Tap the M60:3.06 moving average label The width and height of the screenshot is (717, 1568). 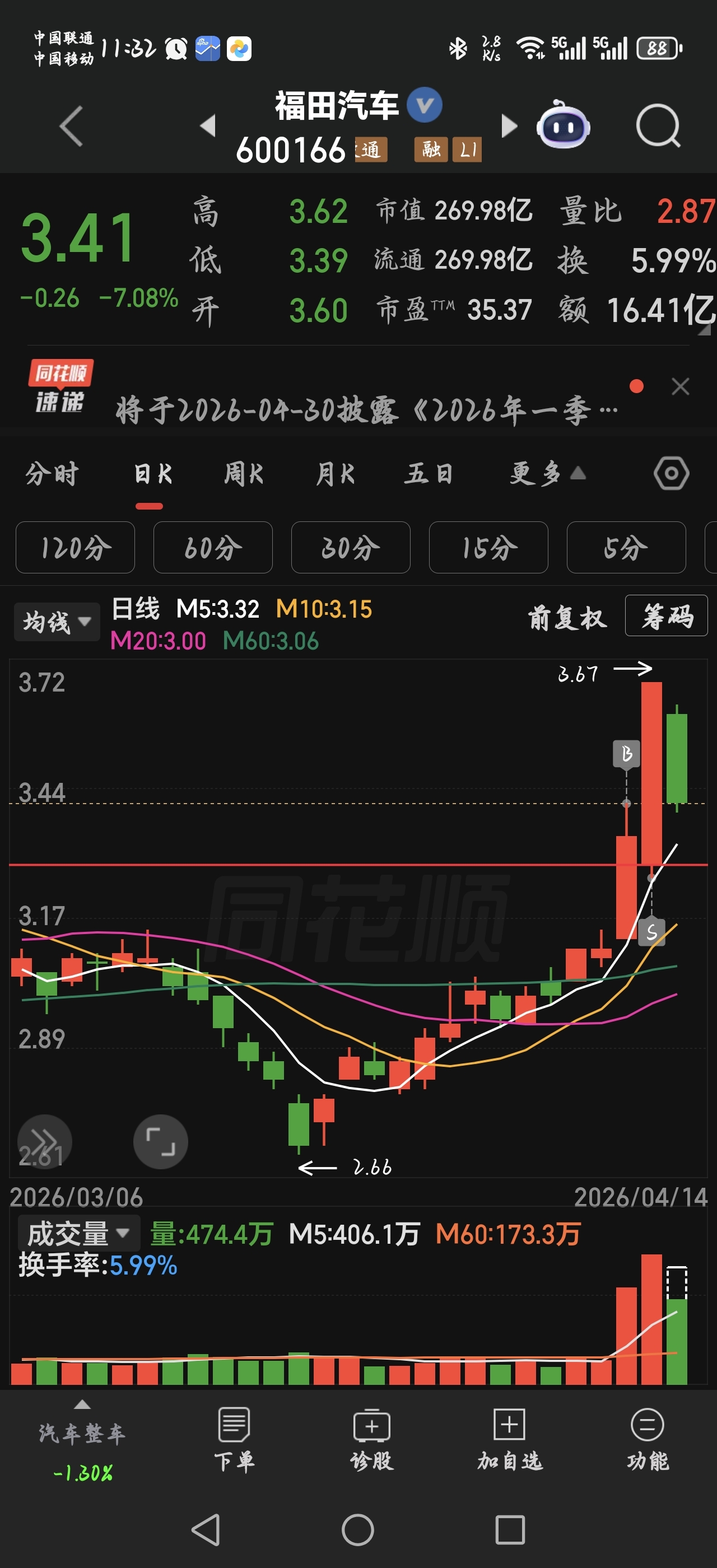271,641
